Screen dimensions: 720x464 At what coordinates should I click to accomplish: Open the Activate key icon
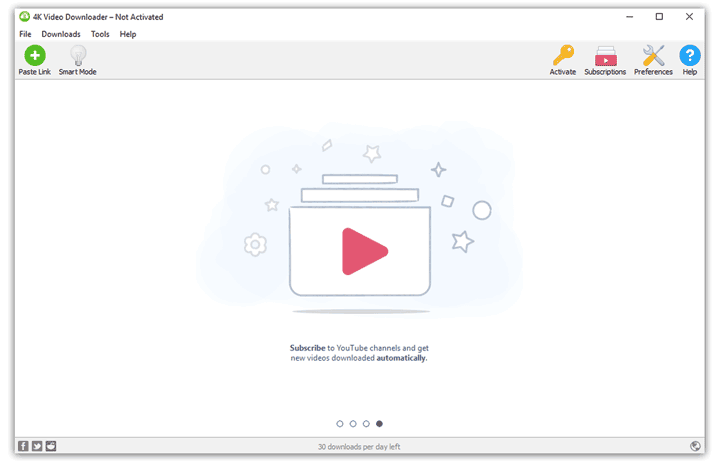563,60
